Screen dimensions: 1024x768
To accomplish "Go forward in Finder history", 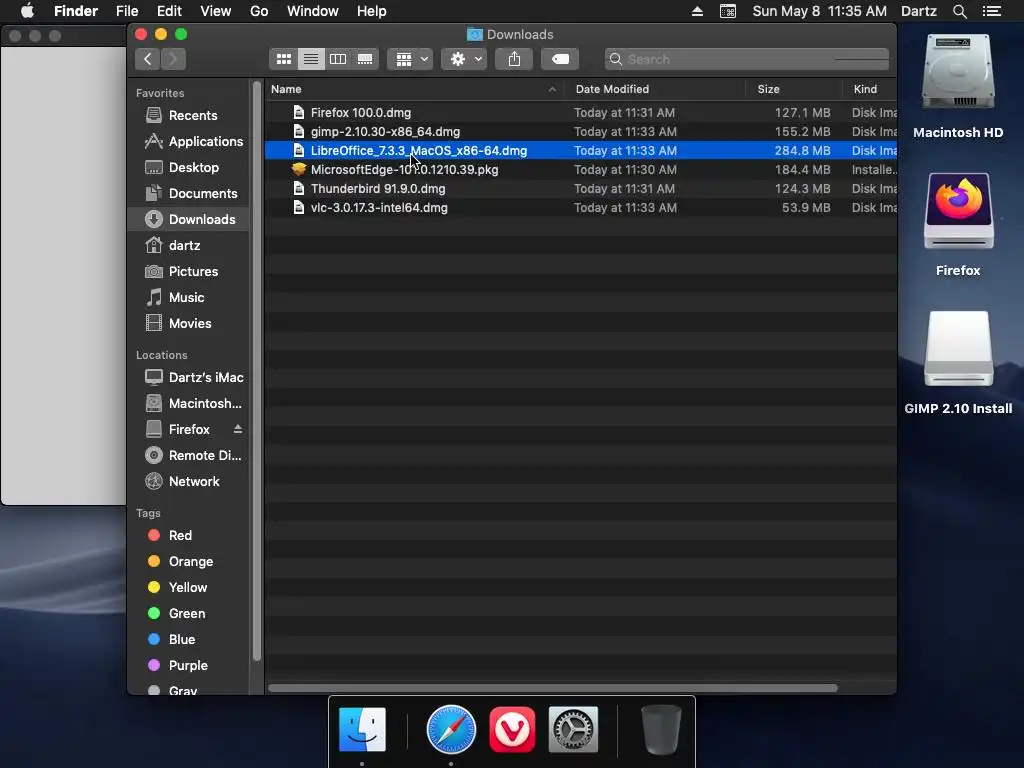I will point(173,59).
